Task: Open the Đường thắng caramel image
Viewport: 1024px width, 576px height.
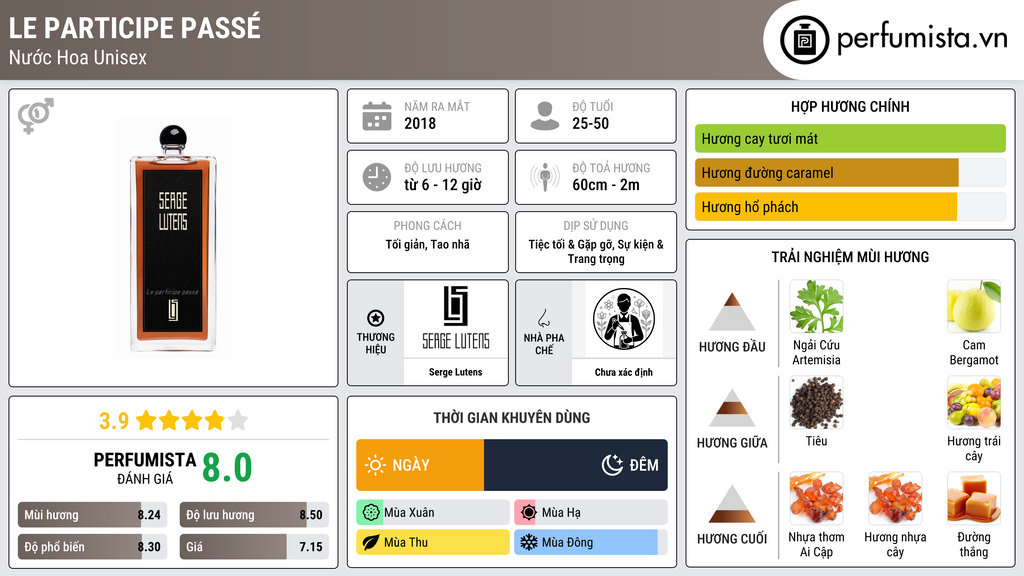Action: [x=974, y=499]
